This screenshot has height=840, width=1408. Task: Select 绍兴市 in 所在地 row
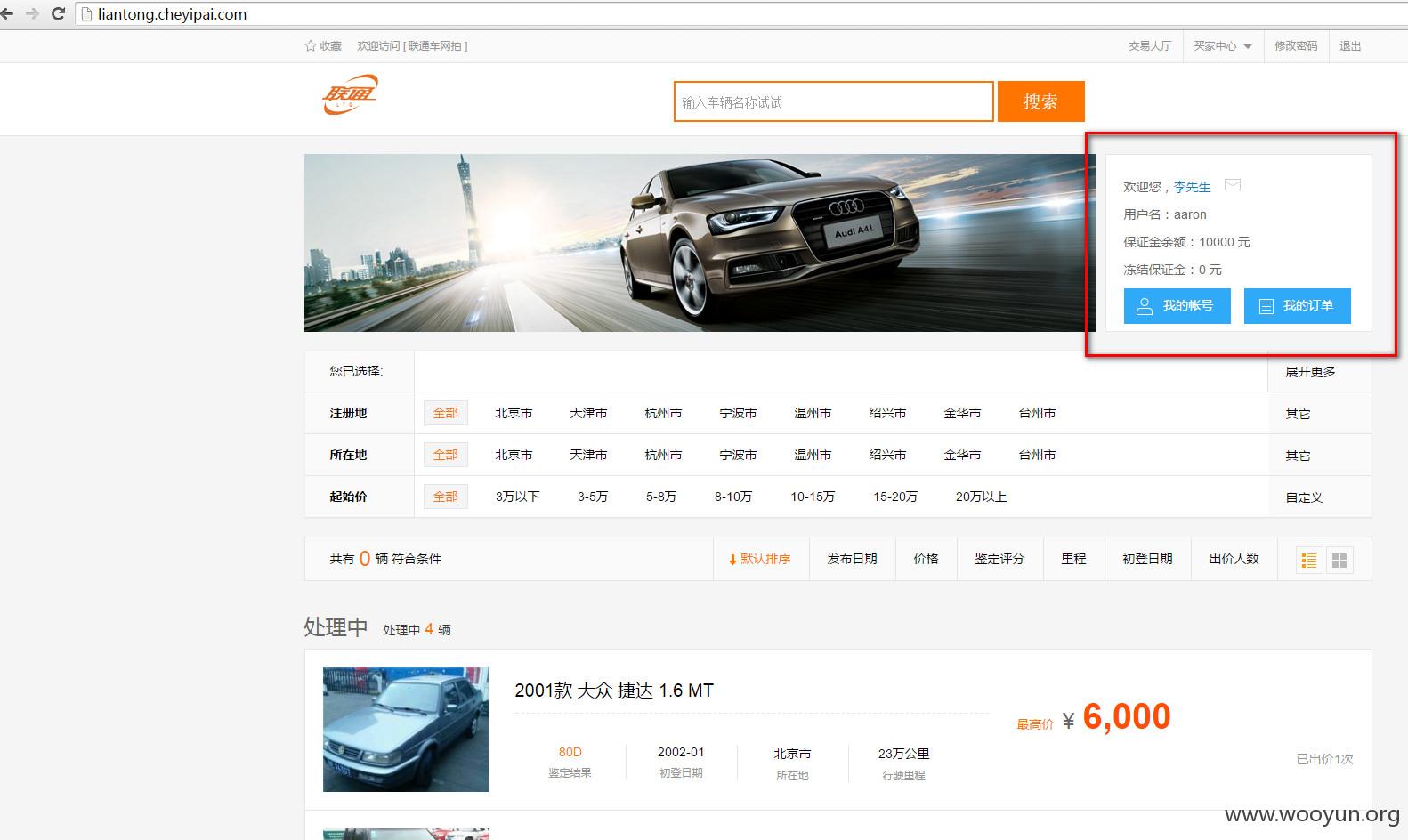(887, 455)
